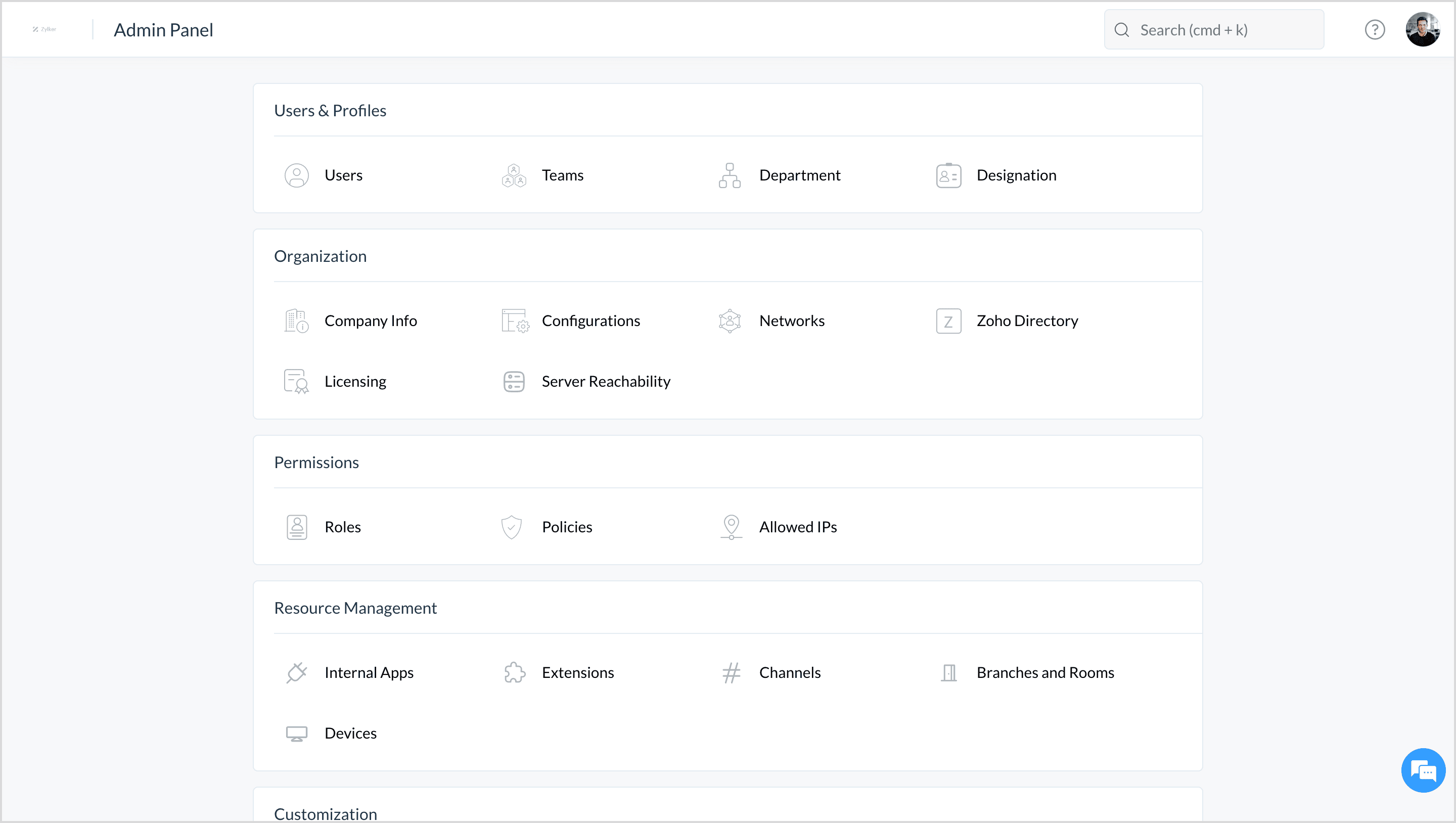Click the Extensions puzzle piece icon

514,672
